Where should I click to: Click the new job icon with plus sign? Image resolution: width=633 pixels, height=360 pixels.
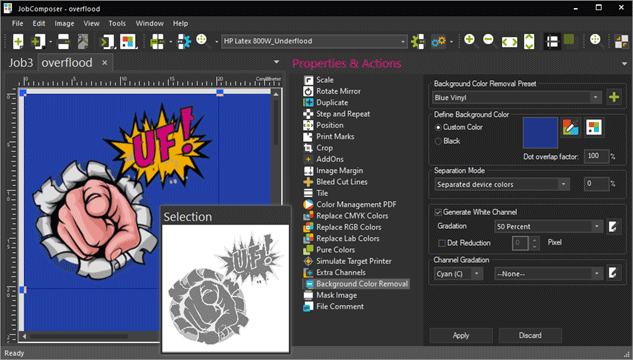click(18, 41)
